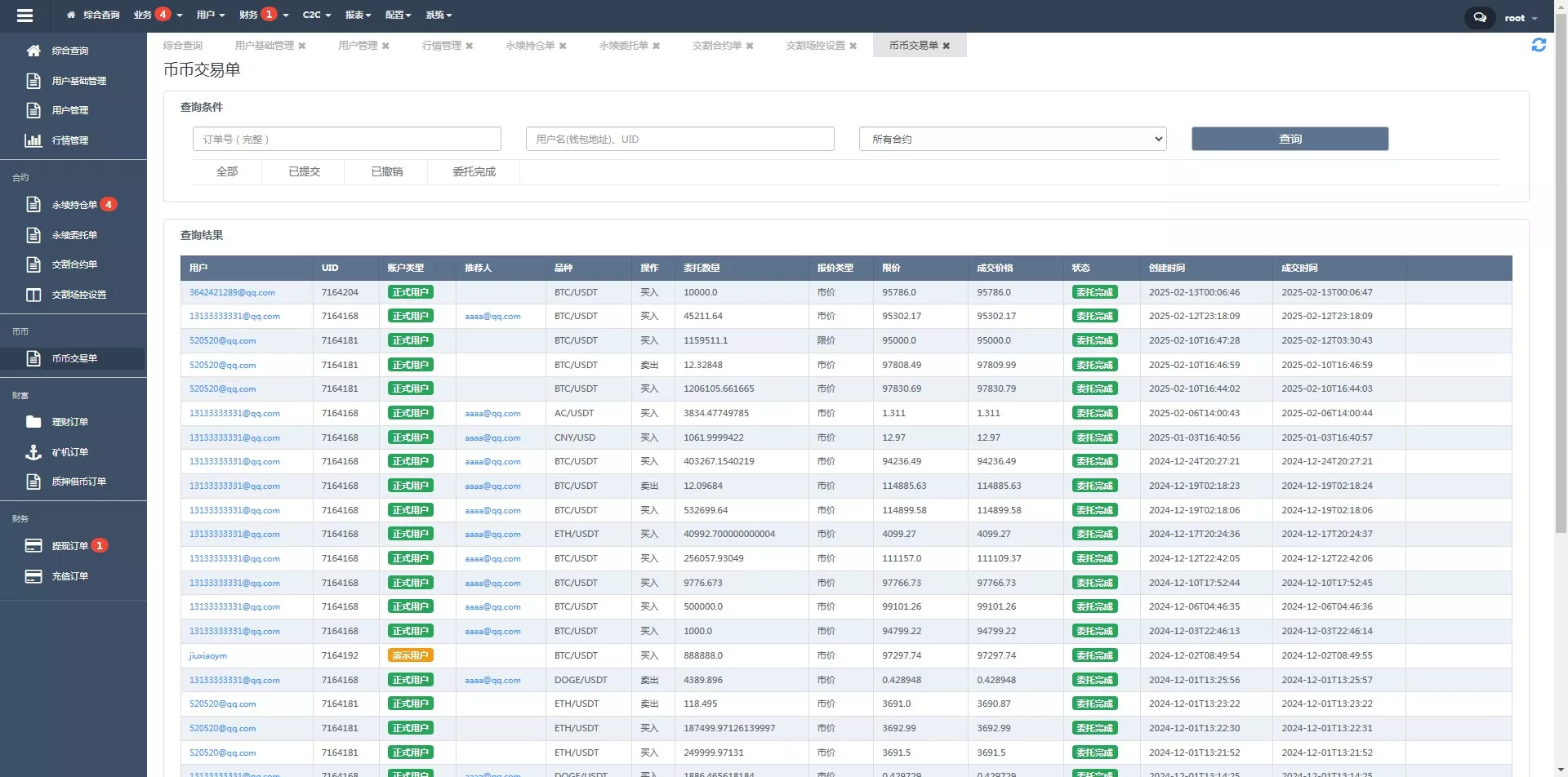Select 交割场控设置 in the sidebar
This screenshot has height=777, width=1568.
point(78,294)
